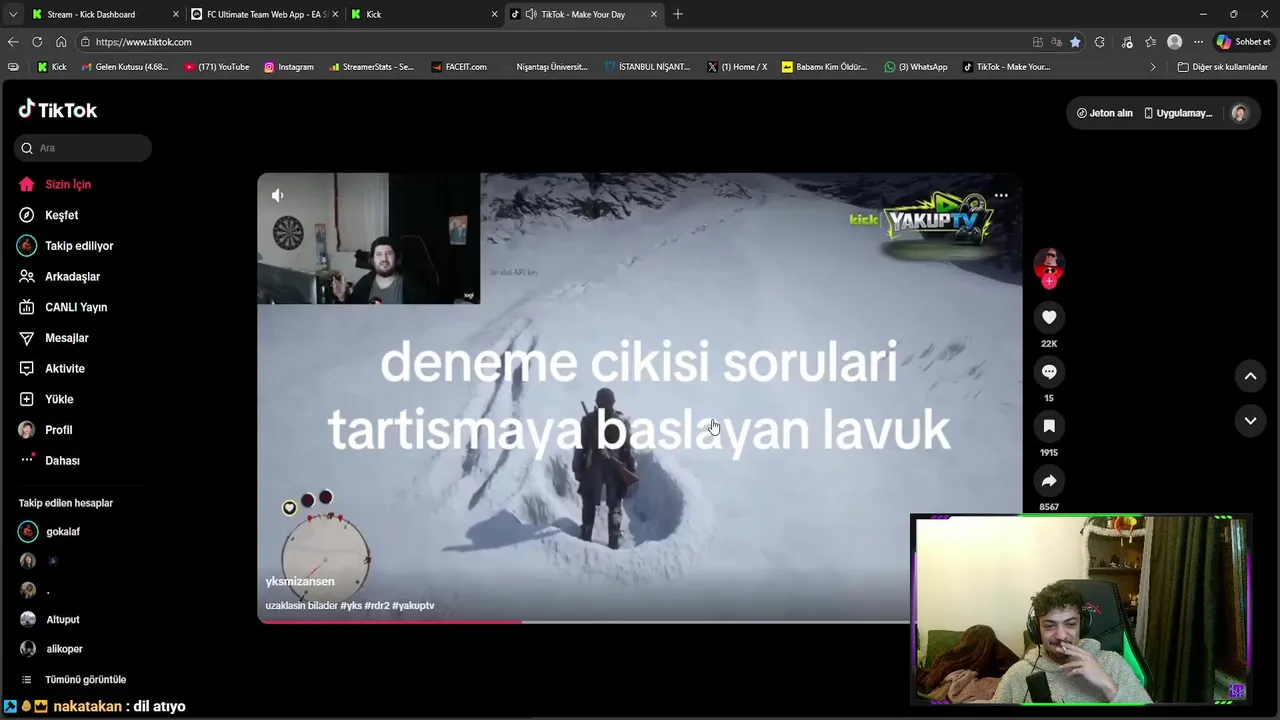Click the #yks hashtag in caption

(x=351, y=606)
